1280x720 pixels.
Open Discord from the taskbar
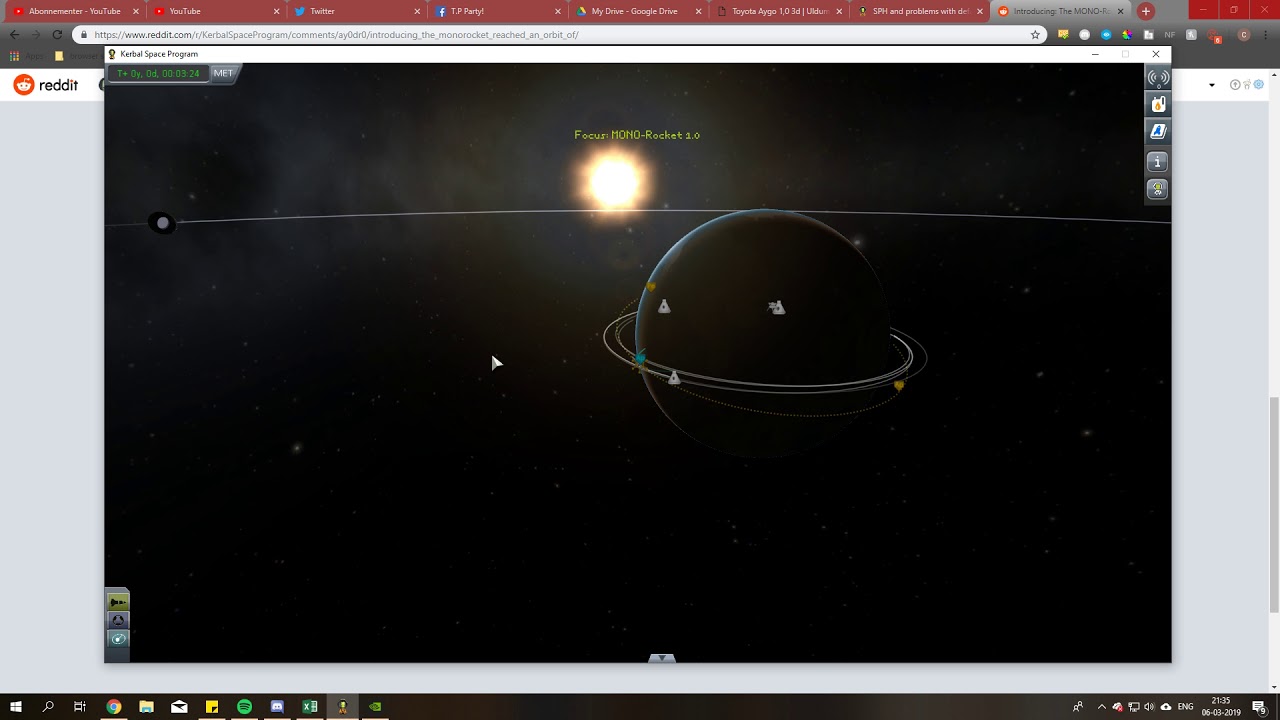pos(277,707)
